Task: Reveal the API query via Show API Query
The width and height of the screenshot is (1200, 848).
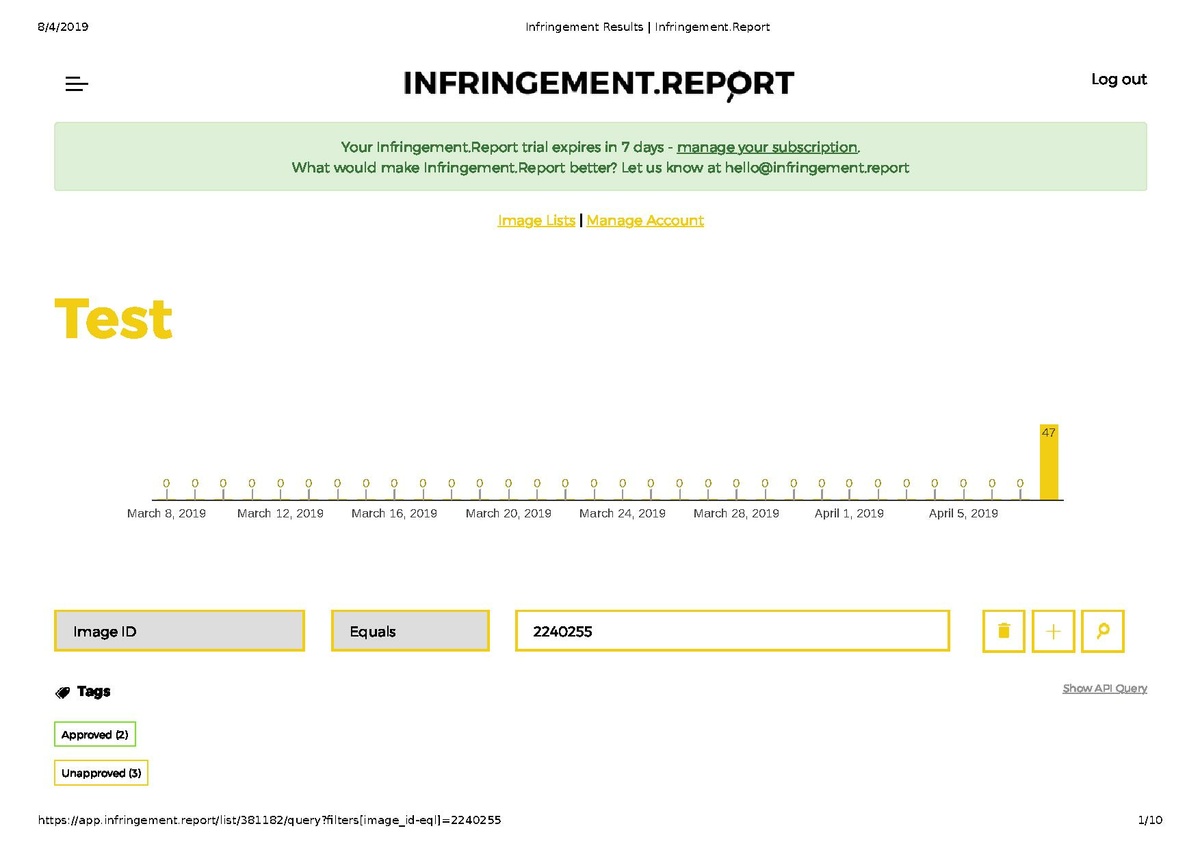Action: [1104, 688]
